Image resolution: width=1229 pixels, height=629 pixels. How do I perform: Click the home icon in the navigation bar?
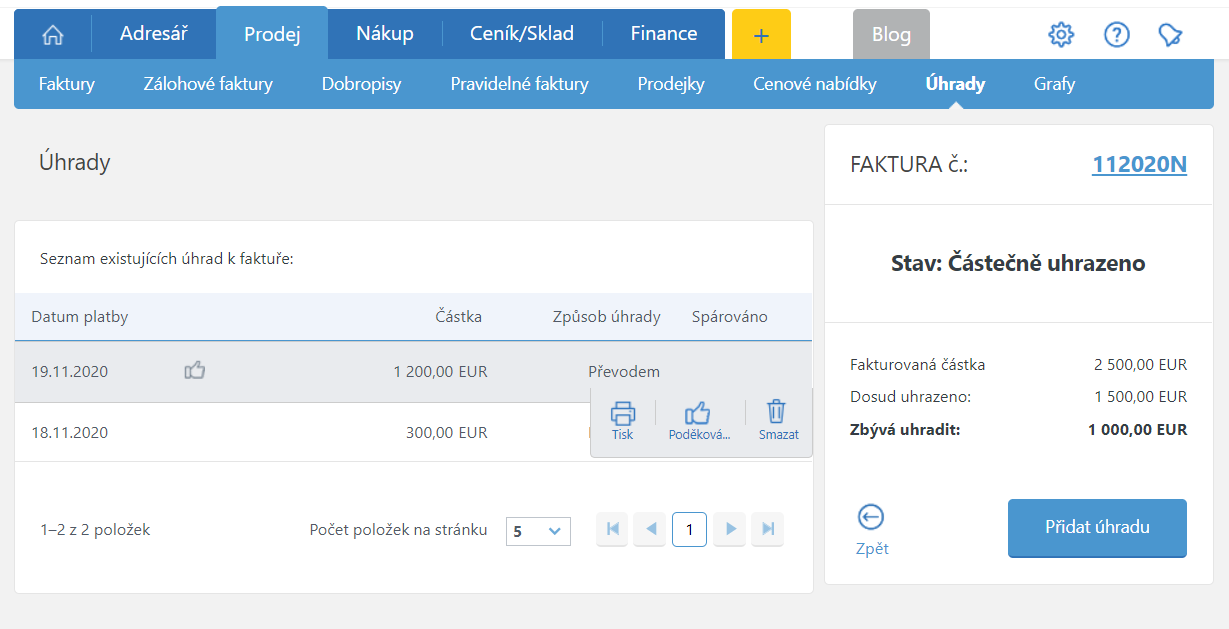52,35
